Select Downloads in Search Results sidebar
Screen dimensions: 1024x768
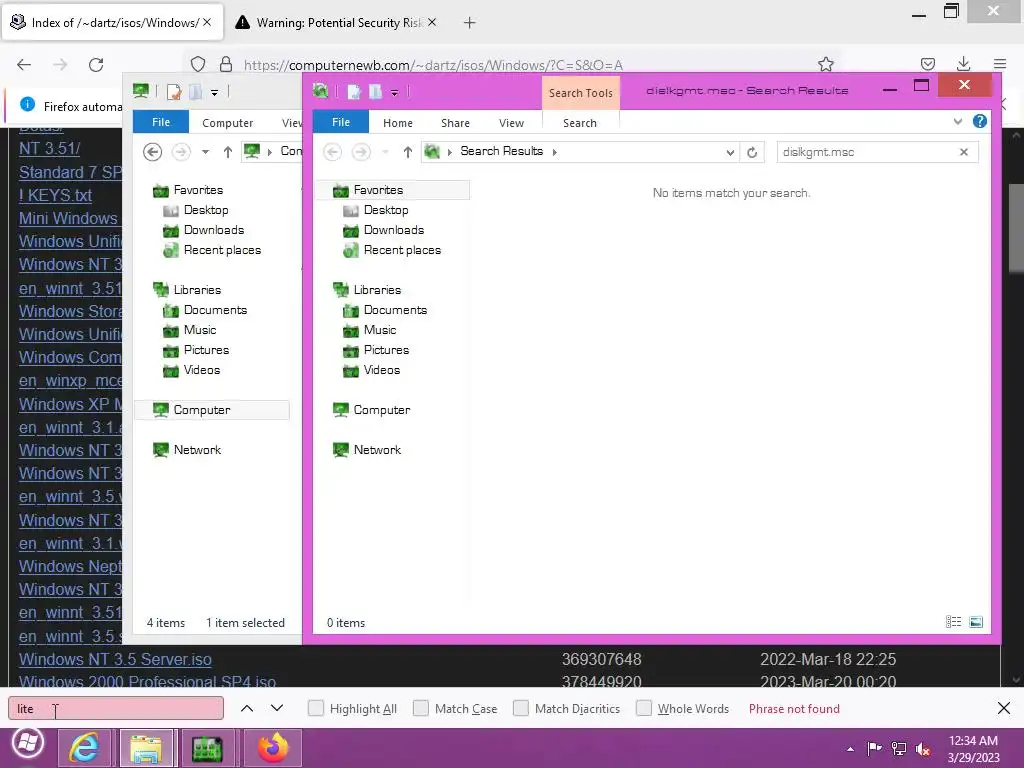click(394, 230)
